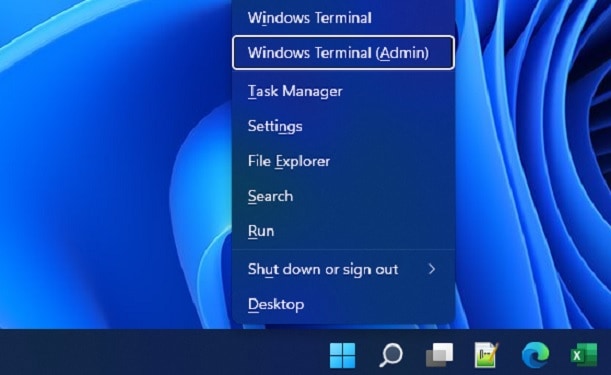The width and height of the screenshot is (611, 375).
Task: Open the Run dialog entry
Action: [343, 231]
